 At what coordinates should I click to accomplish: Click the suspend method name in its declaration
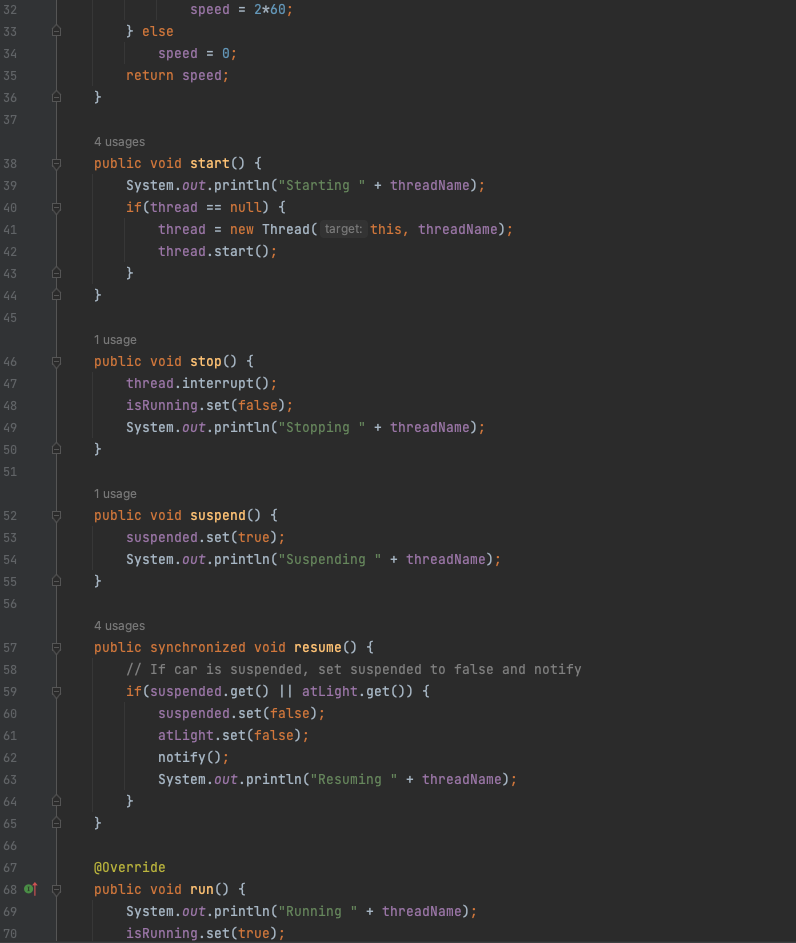(218, 515)
